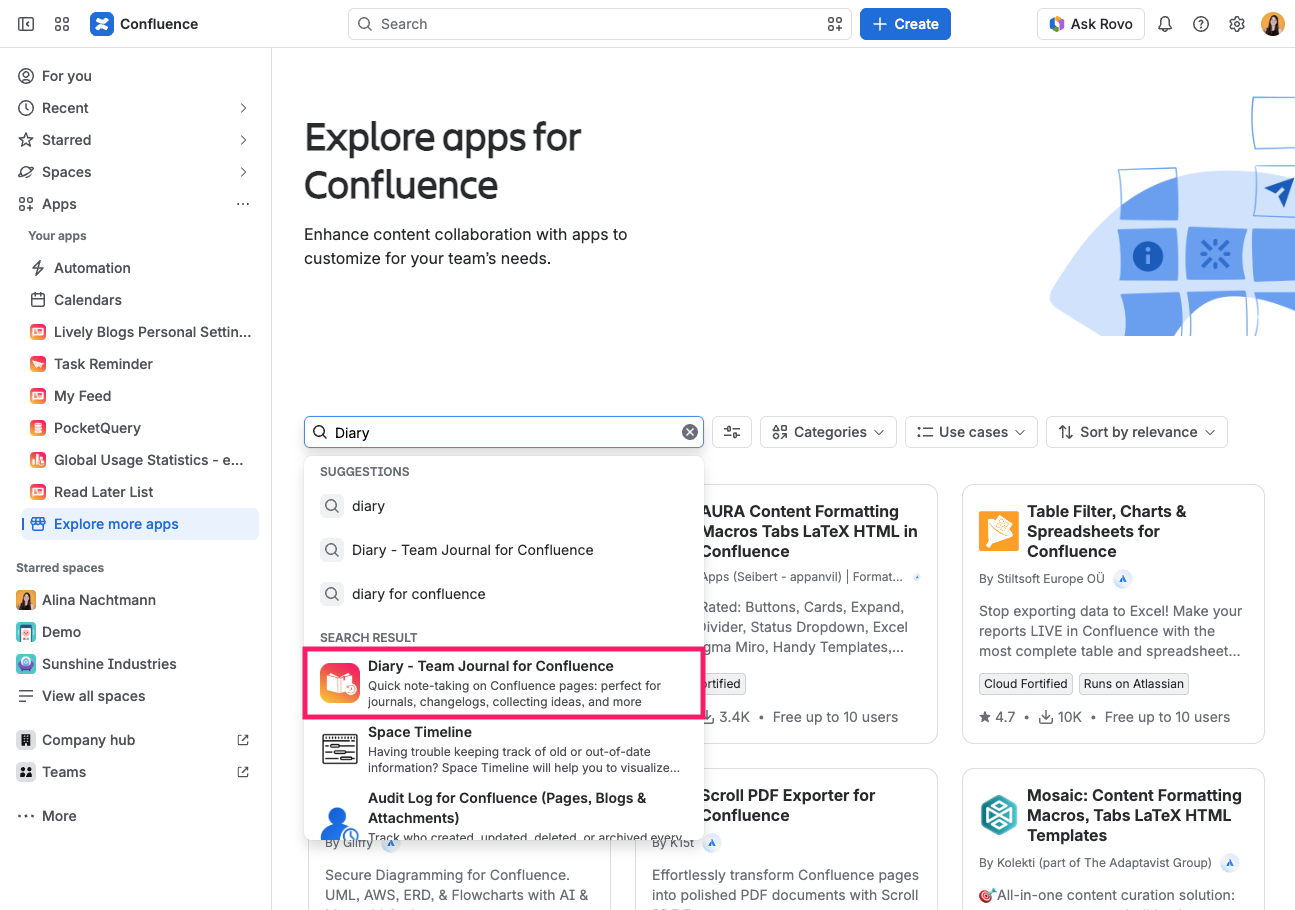The height and width of the screenshot is (910, 1295).
Task: Expand the Recent chevron
Action: coord(243,108)
